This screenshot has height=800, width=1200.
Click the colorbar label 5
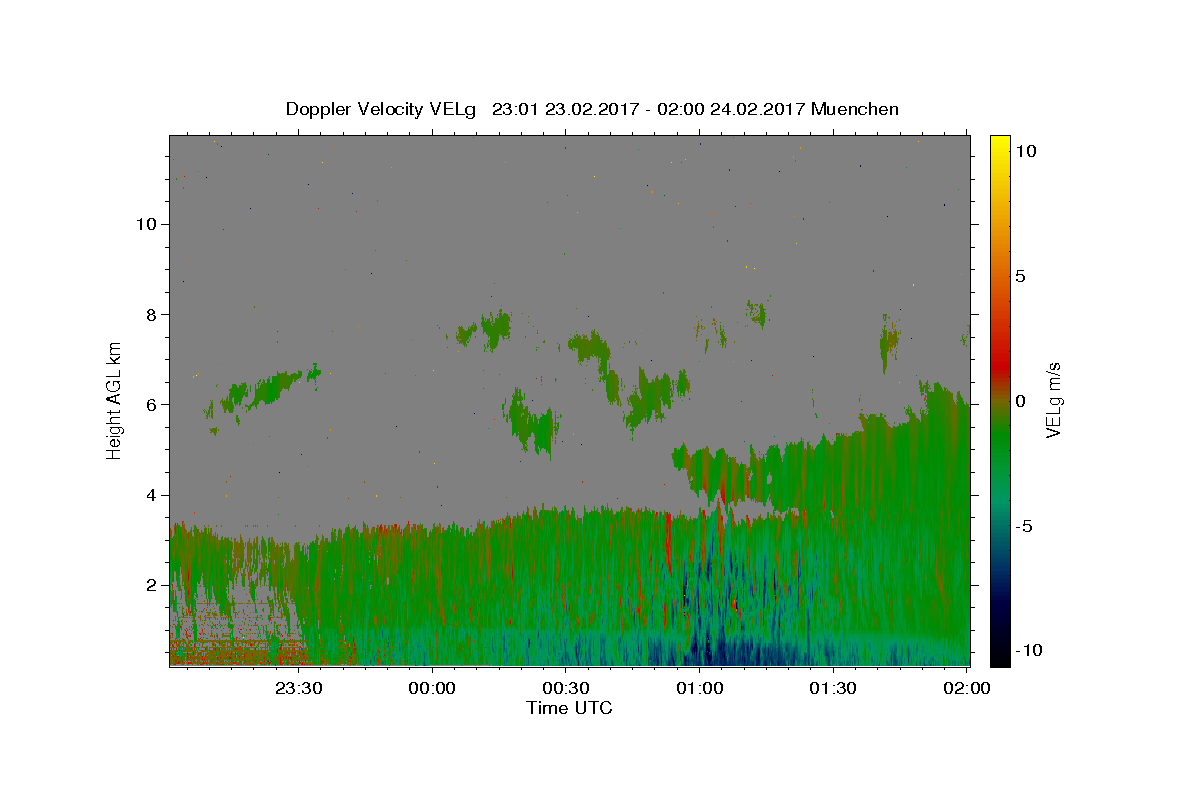tap(1020, 276)
